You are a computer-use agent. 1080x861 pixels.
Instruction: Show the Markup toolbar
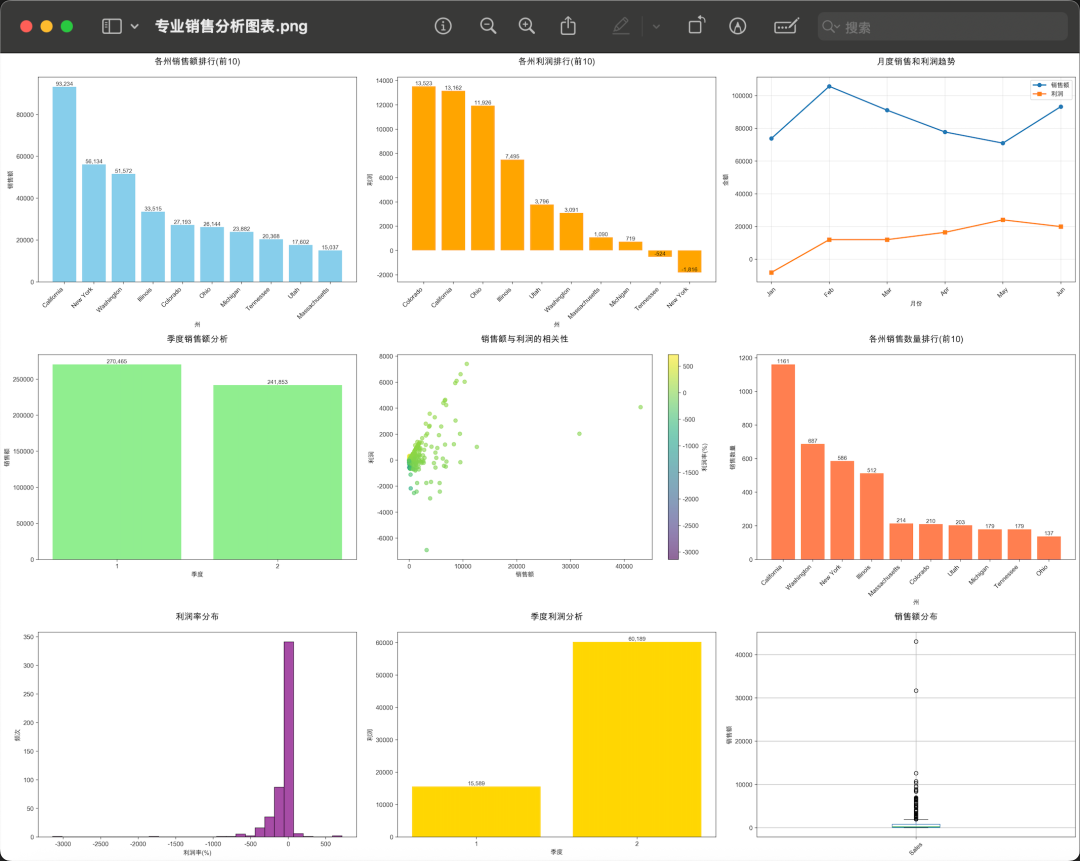pyautogui.click(x=738, y=27)
